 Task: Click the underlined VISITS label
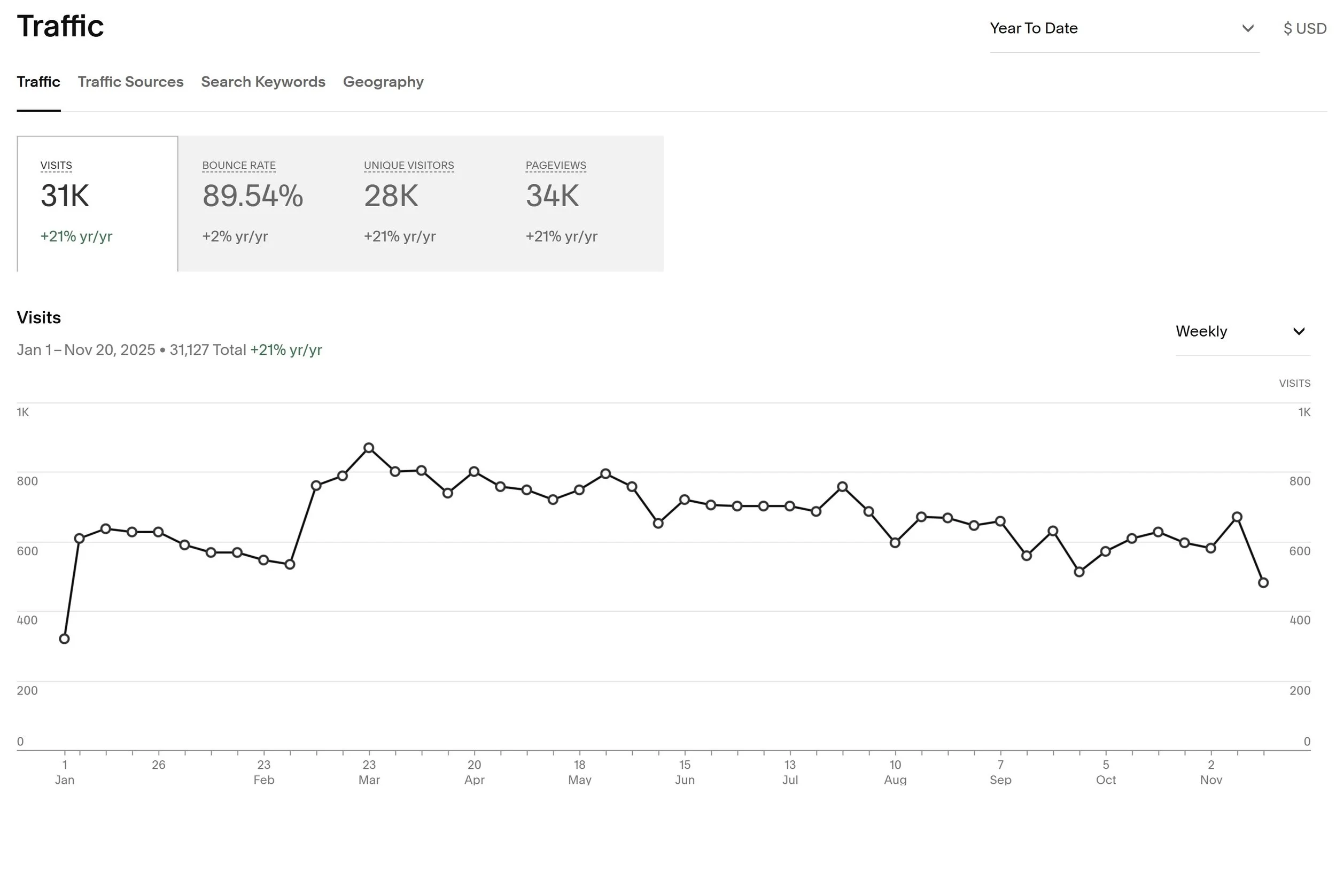[x=56, y=165]
